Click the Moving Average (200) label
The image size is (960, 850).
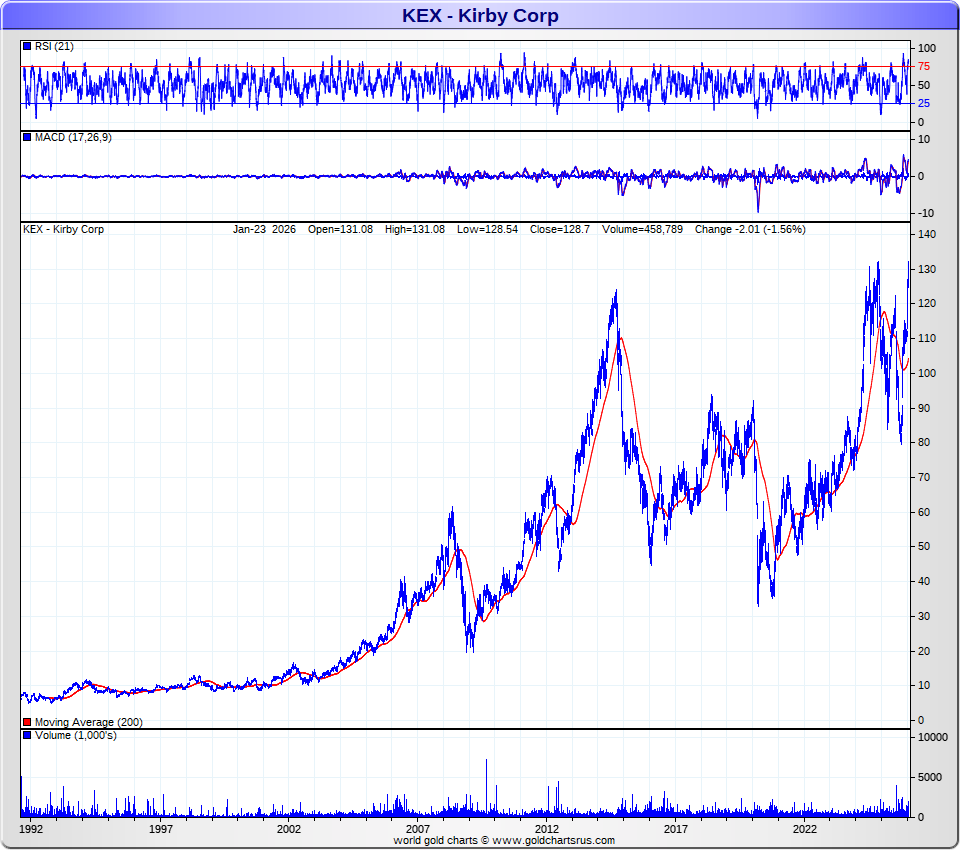(89, 722)
